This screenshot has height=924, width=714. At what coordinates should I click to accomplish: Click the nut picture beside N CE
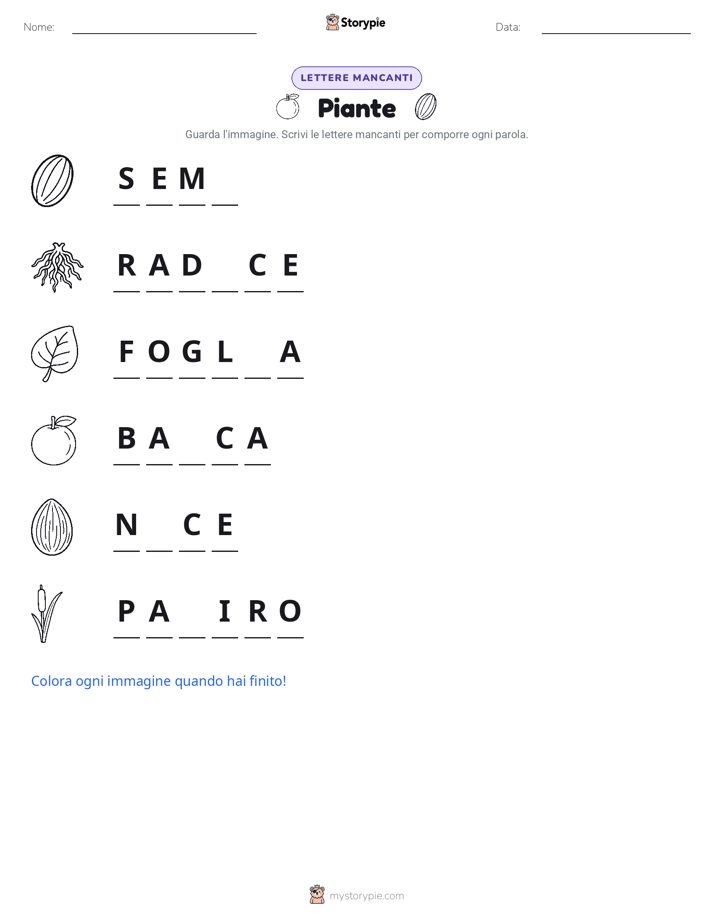tap(52, 527)
